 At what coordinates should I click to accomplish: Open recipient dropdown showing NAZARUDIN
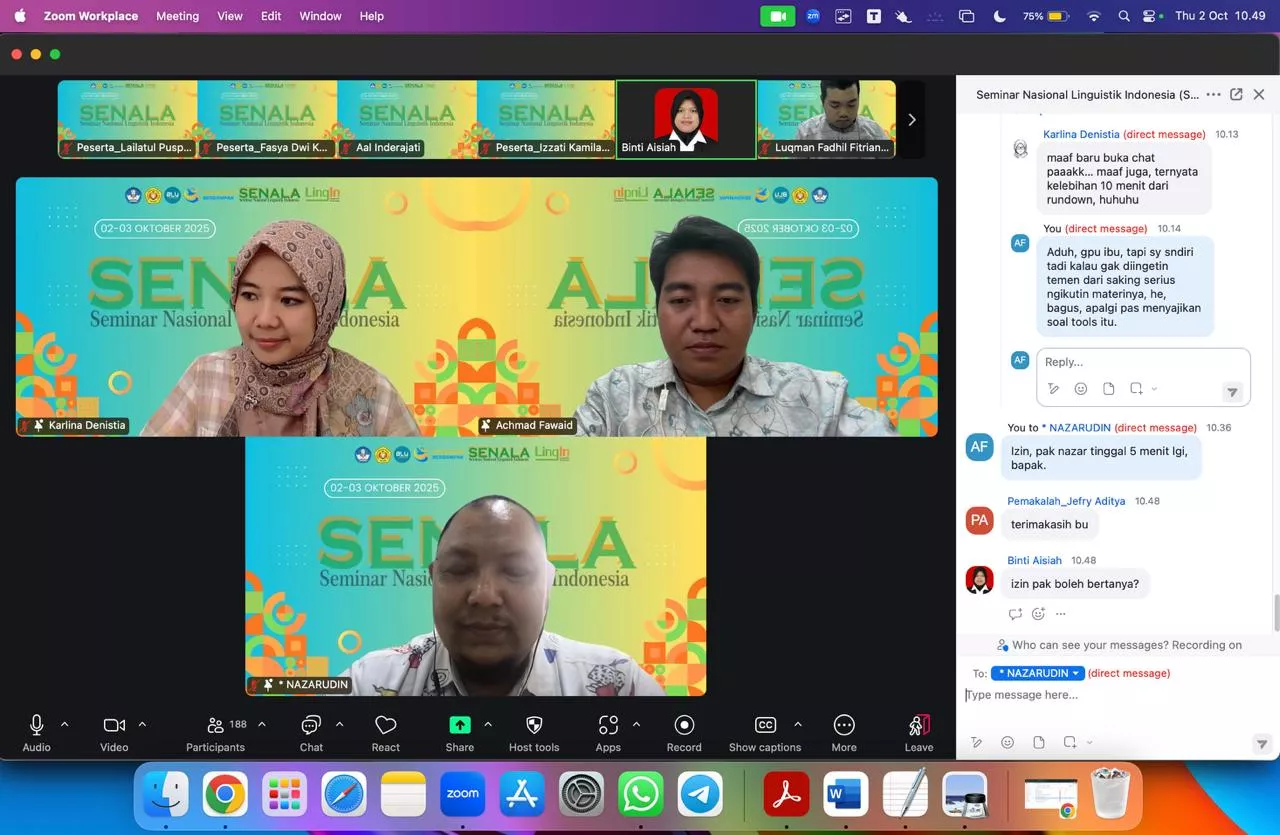click(x=1038, y=673)
